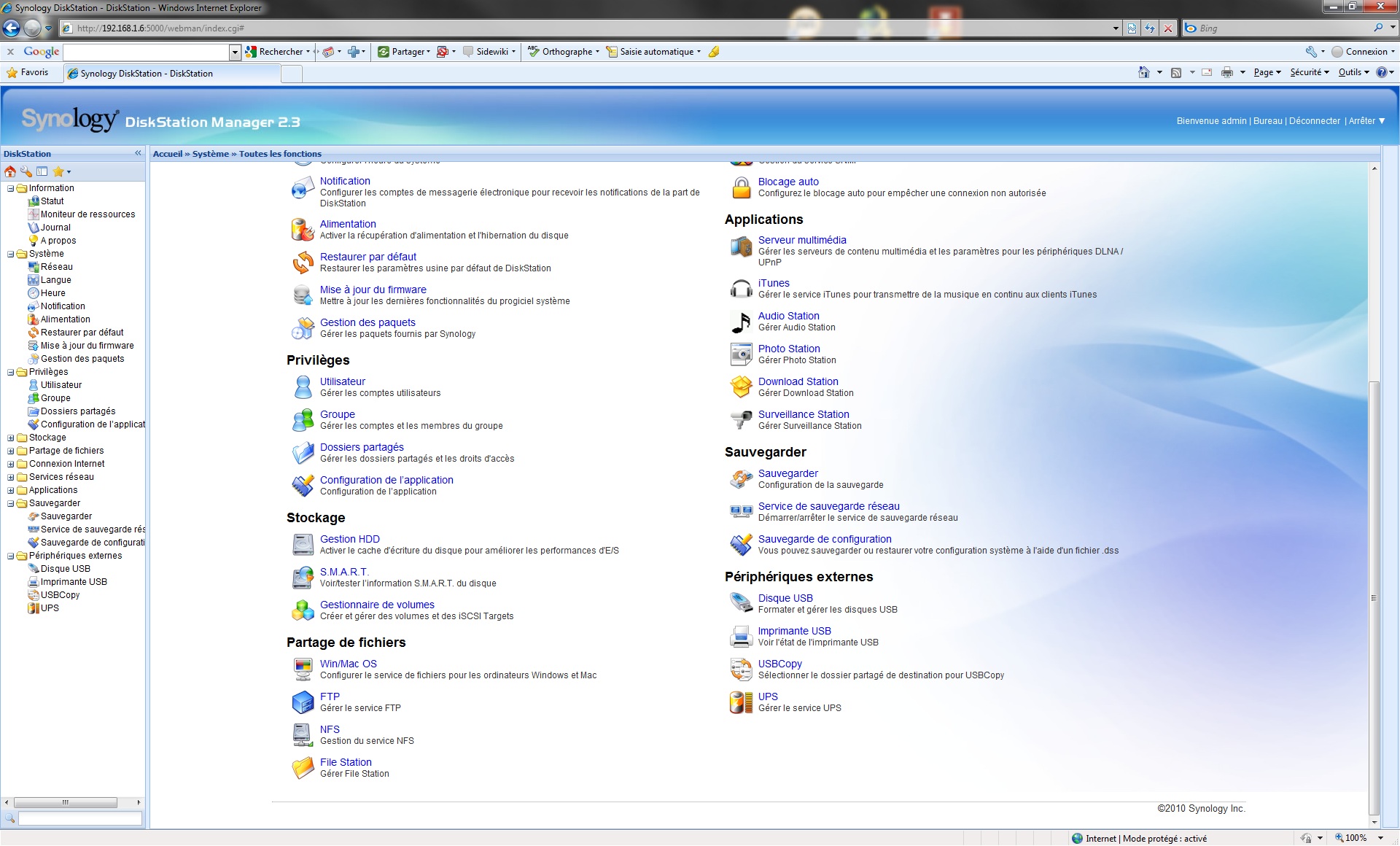Select the Synology DiskStation browser tab
This screenshot has height=846, width=1400.
(172, 74)
